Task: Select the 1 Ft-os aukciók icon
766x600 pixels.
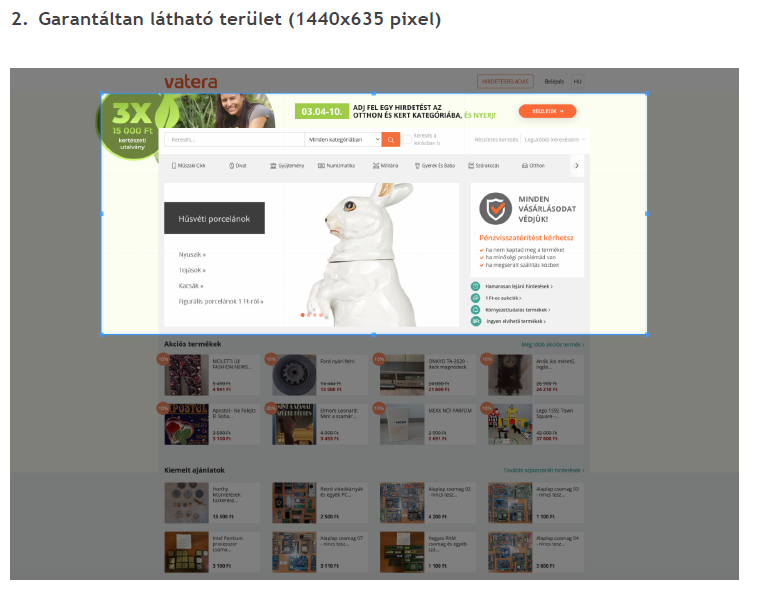Action: point(475,298)
